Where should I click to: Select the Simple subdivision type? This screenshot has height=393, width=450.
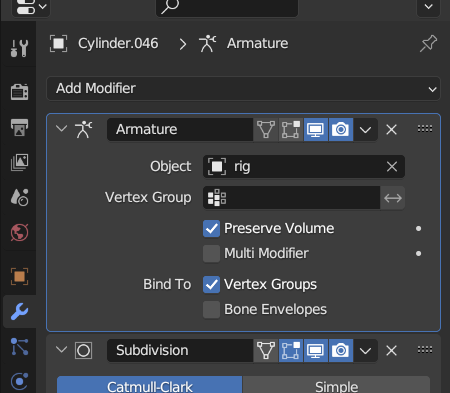tap(336, 385)
